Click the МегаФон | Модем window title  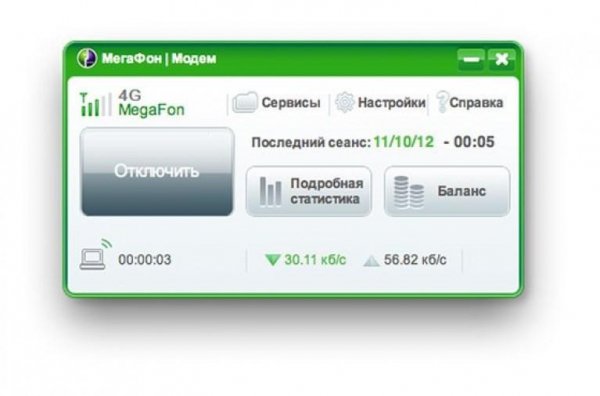tap(159, 59)
